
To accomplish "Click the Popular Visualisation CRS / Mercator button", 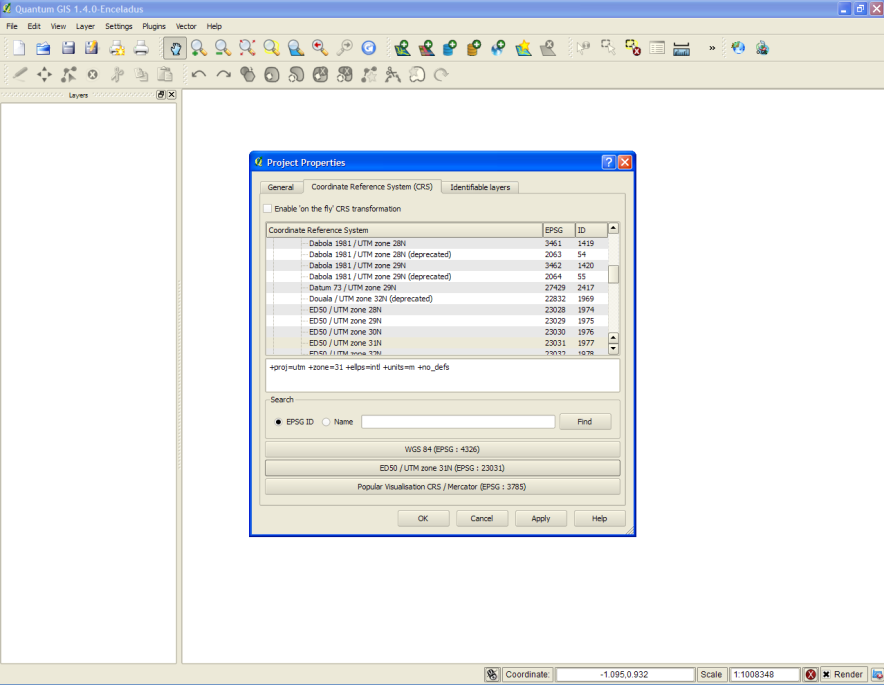I will (442, 487).
